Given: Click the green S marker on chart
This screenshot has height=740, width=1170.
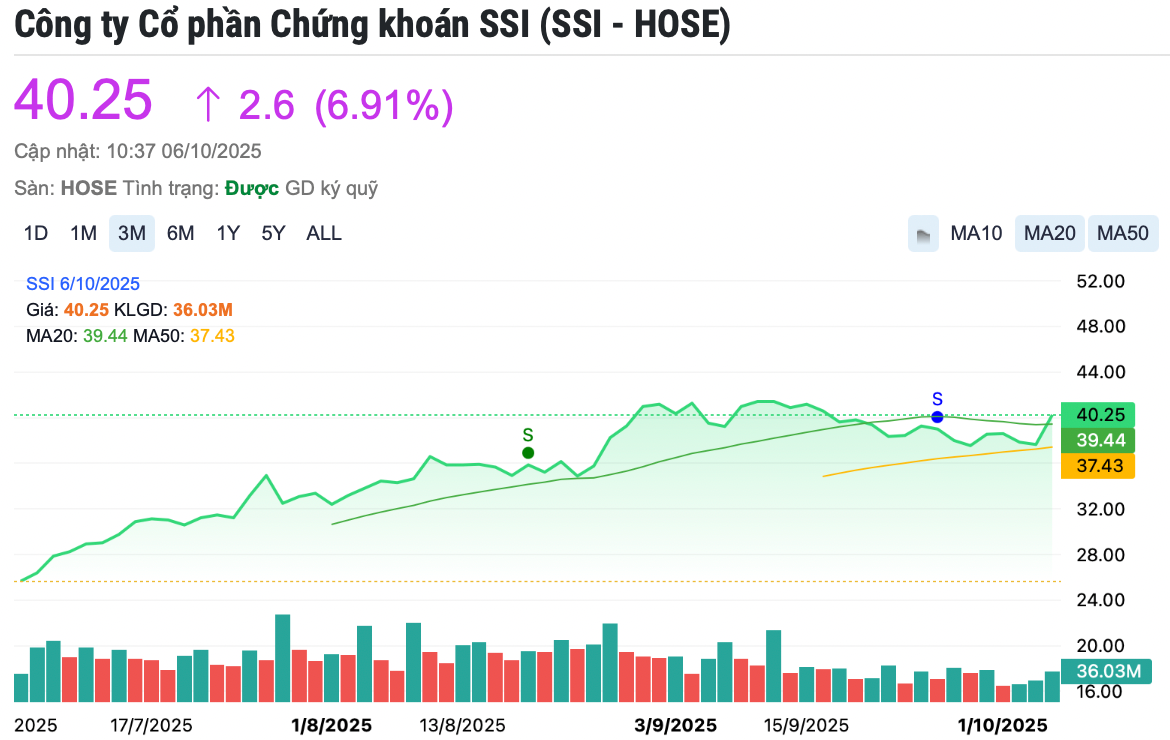Looking at the screenshot, I should coord(528,452).
